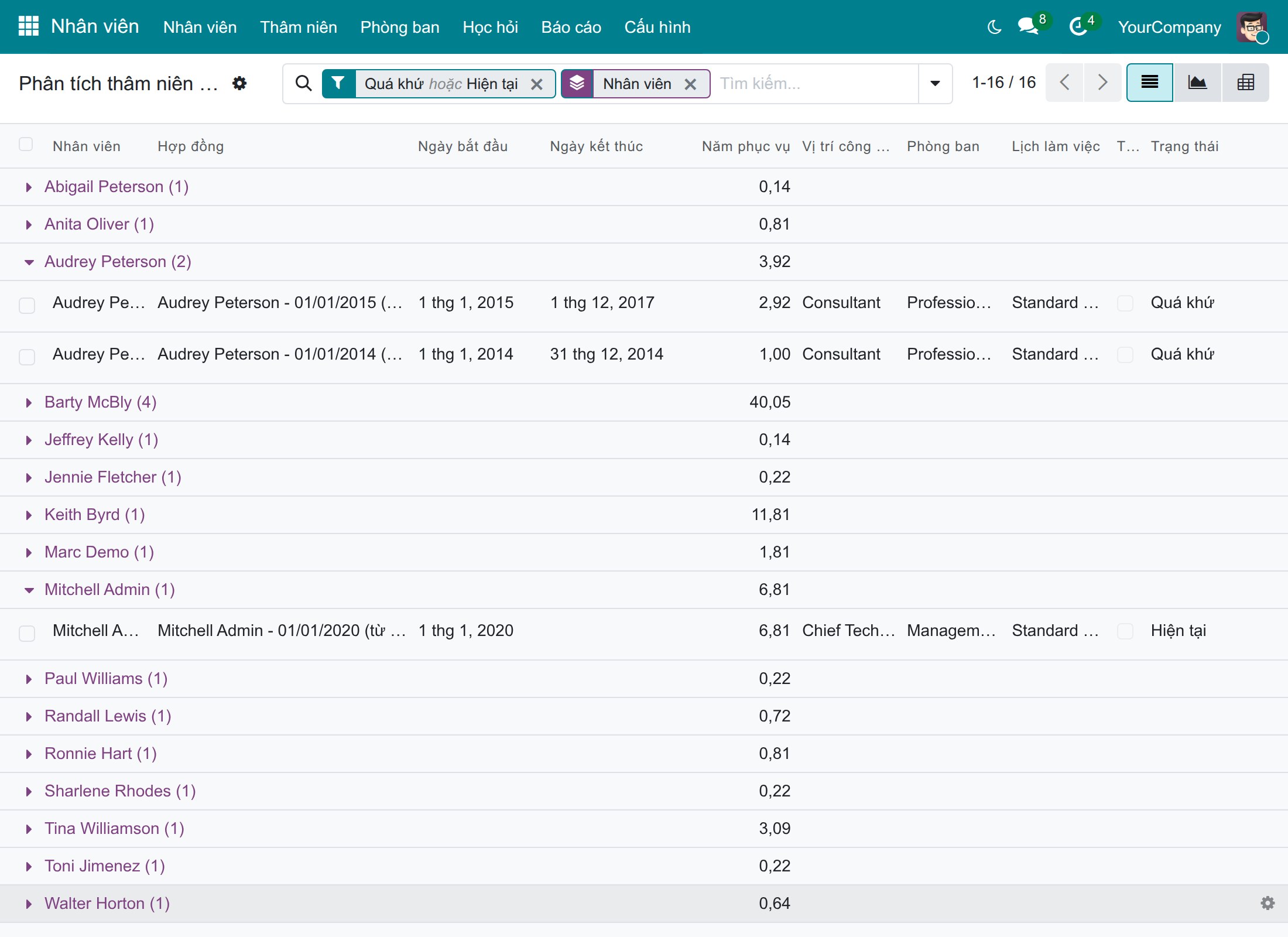Click the gear icon beside the page title
This screenshot has width=1288, height=937.
click(239, 83)
